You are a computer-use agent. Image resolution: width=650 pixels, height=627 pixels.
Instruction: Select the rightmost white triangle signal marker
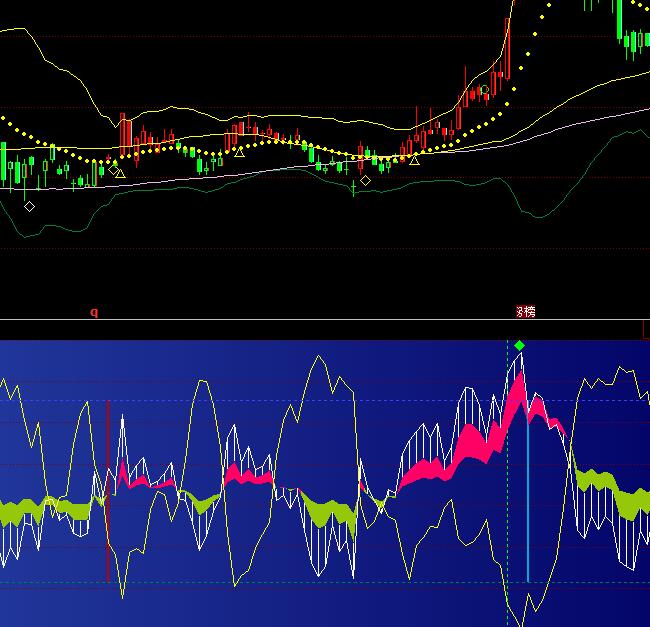coord(414,159)
